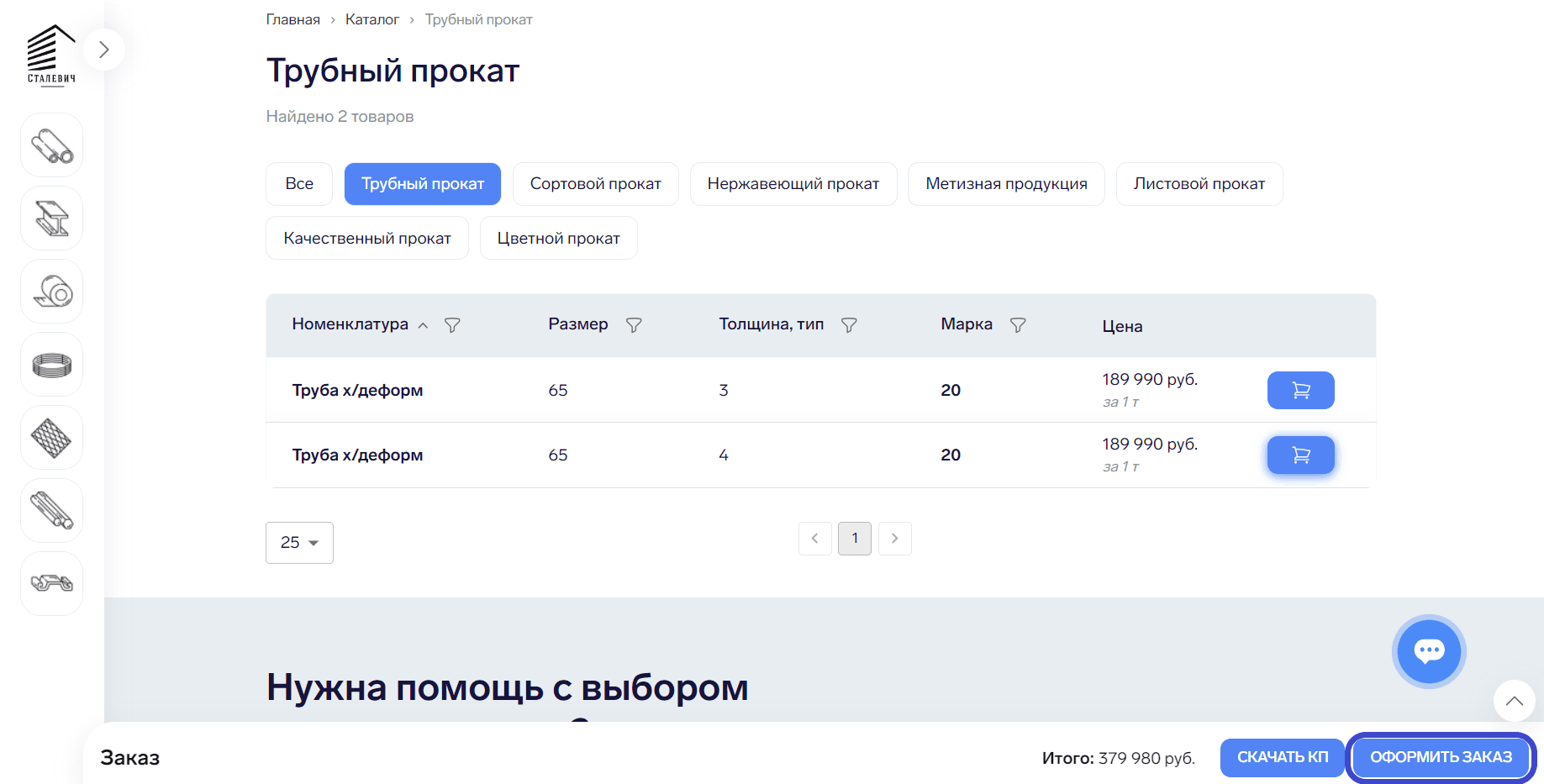Click the Толщина, тип column header
Screen dimensions: 1544x784
point(772,324)
